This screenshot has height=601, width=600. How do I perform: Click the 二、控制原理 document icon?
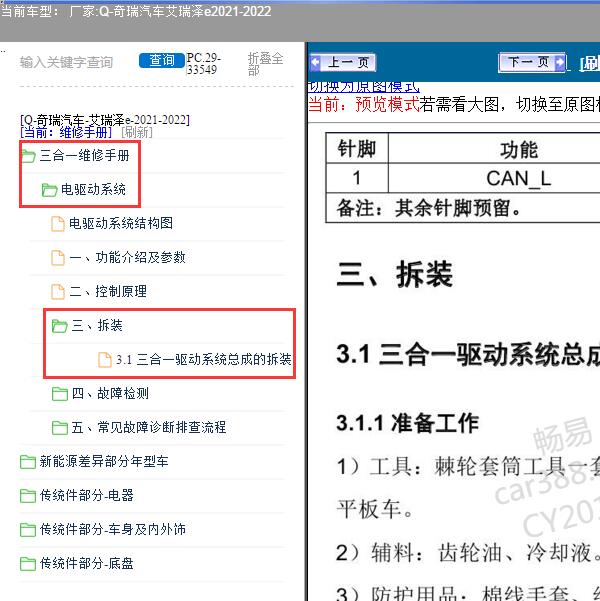(58, 292)
